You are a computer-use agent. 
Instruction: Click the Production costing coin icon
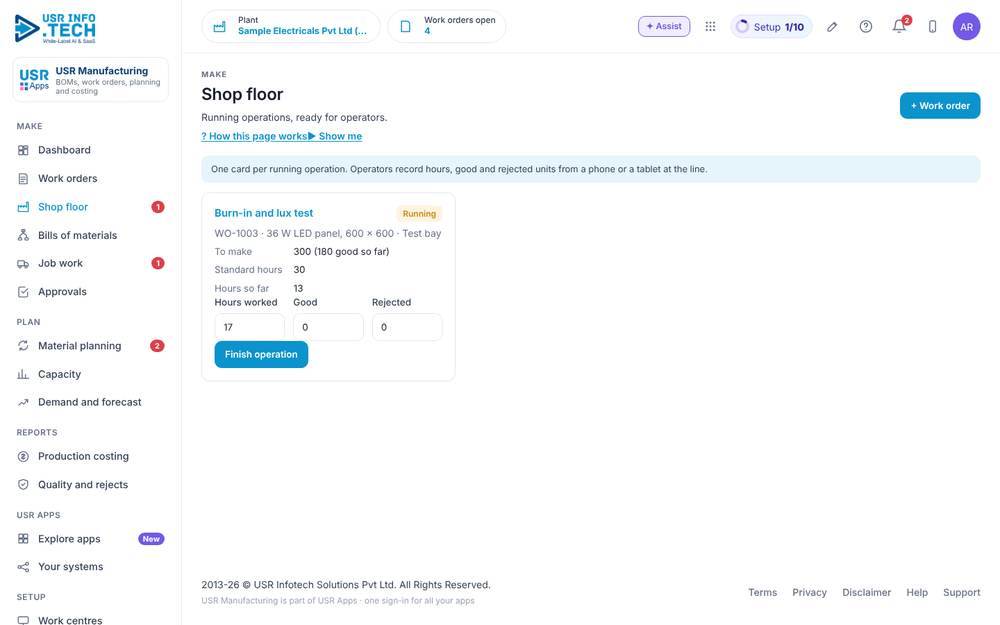click(23, 457)
